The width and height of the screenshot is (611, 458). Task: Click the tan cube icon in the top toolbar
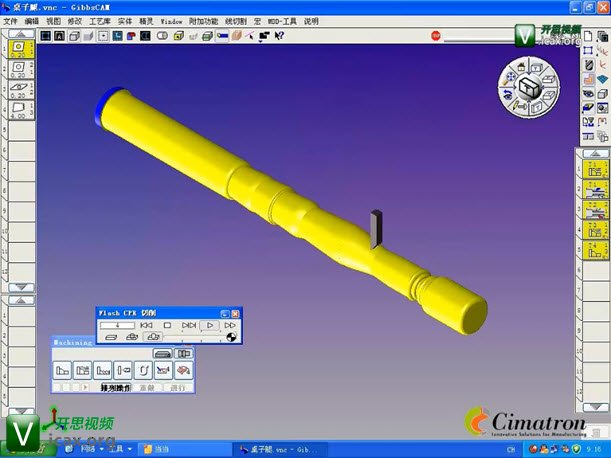pyautogui.click(x=236, y=36)
